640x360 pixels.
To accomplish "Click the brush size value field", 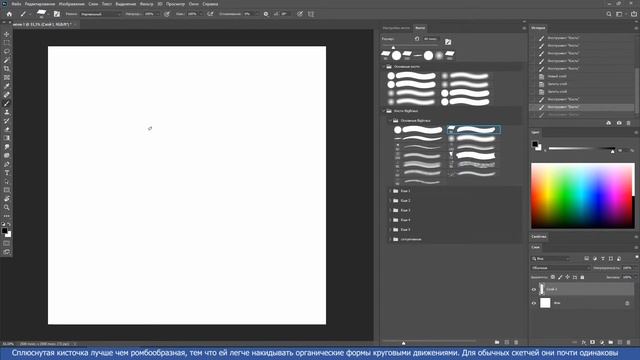I will tap(430, 39).
